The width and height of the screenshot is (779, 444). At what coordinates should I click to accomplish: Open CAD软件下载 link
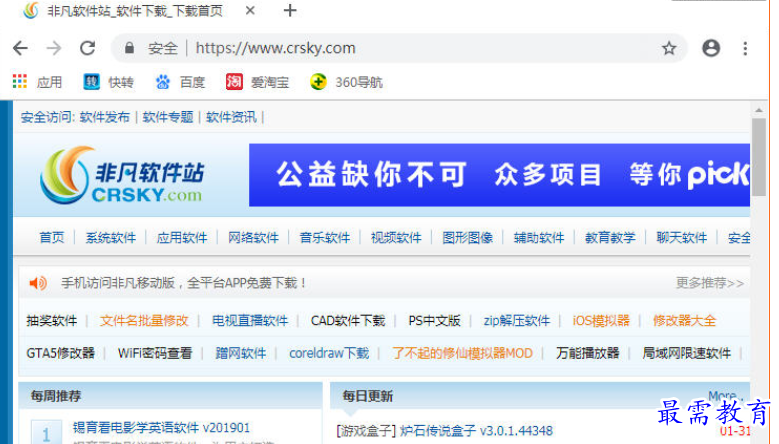tap(348, 321)
